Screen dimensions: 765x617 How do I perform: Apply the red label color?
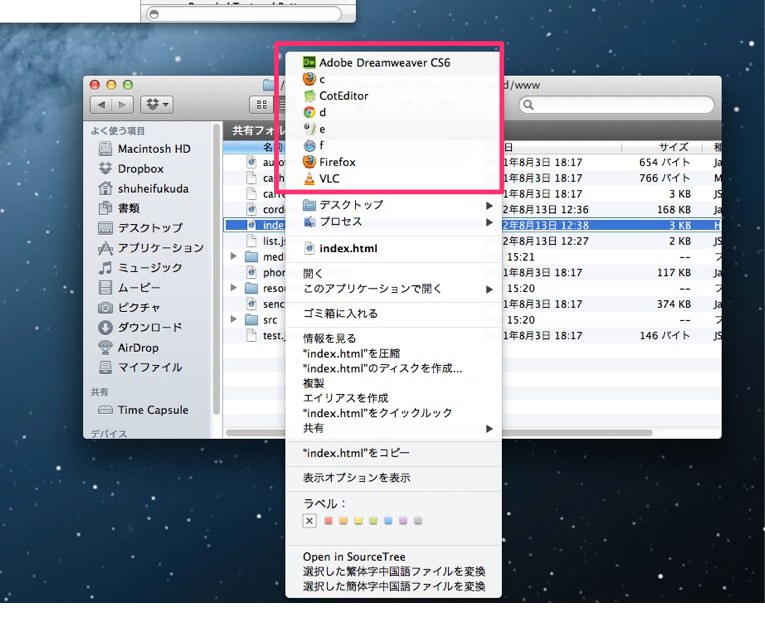[328, 521]
